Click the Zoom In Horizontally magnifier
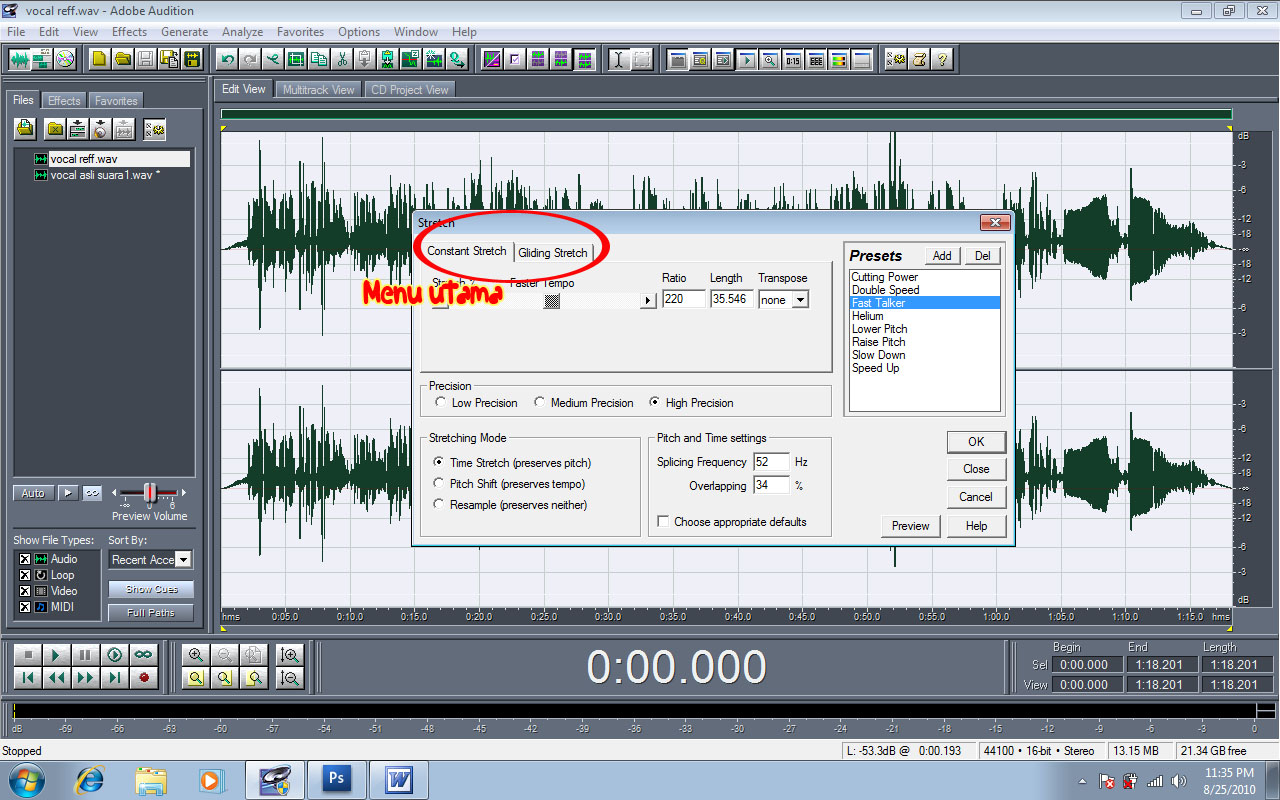The image size is (1280, 800). [196, 655]
